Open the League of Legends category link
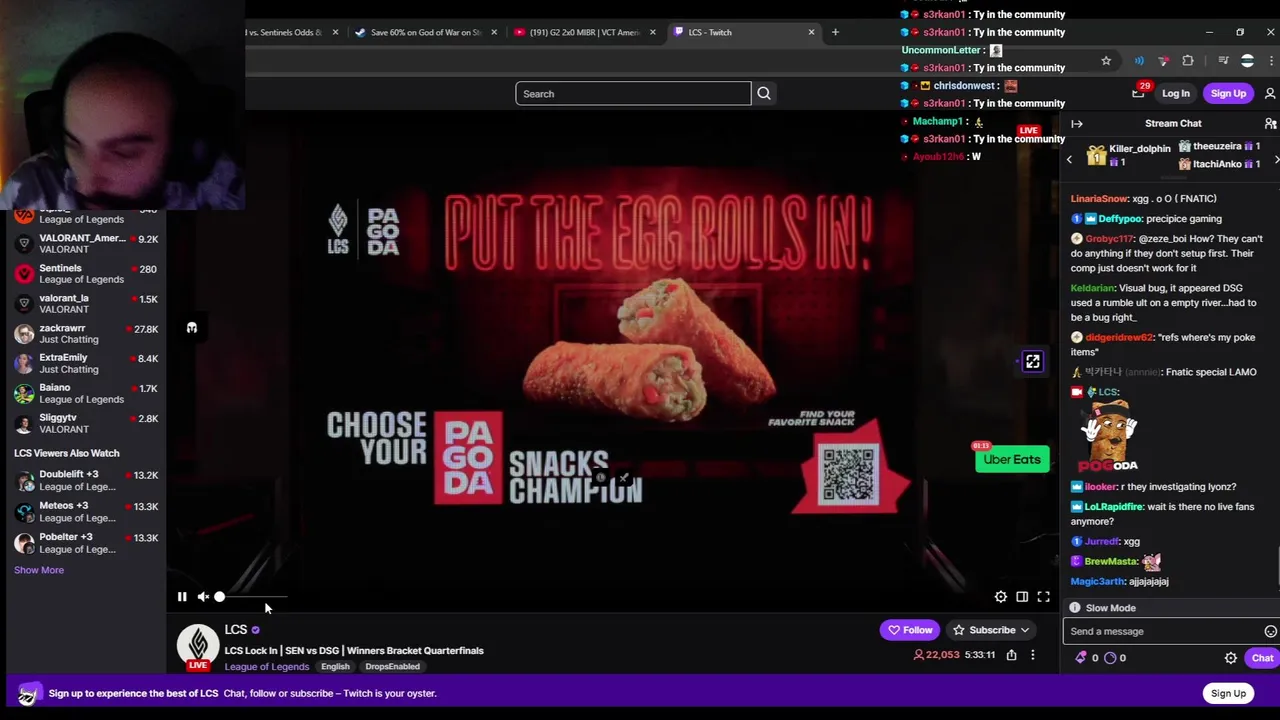Screen dimensions: 1280x720 267,667
